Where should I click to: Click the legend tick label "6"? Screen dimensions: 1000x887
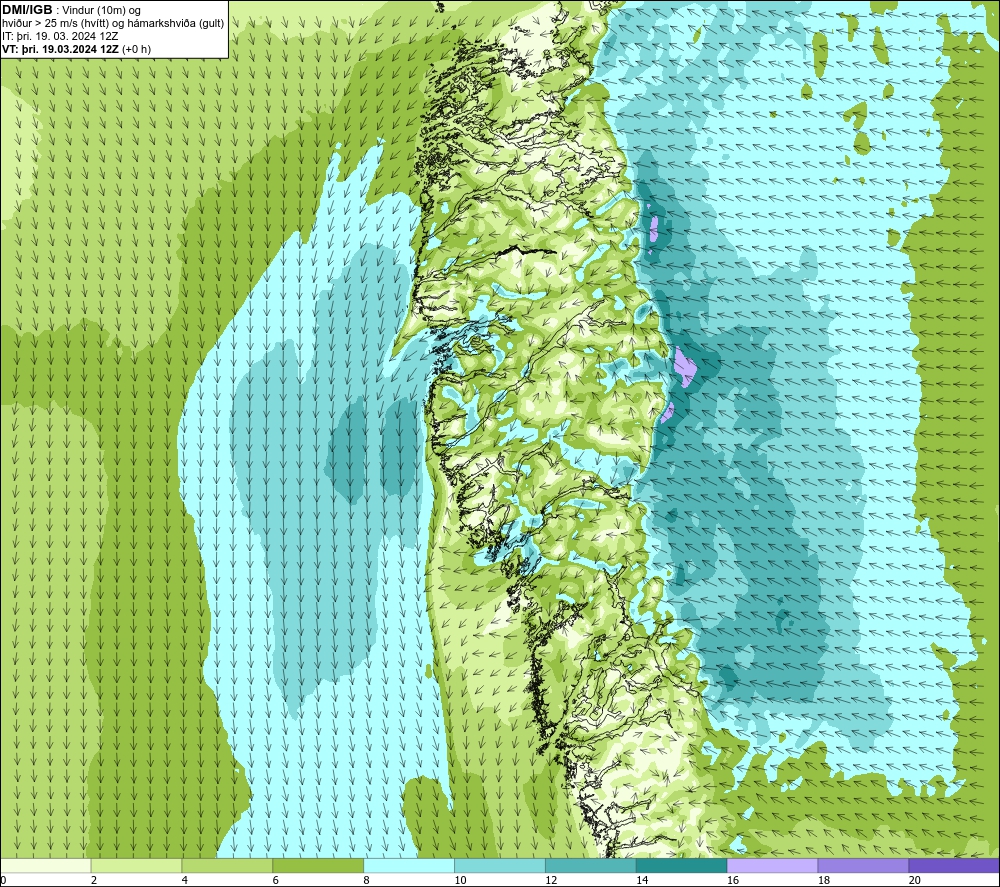[276, 880]
